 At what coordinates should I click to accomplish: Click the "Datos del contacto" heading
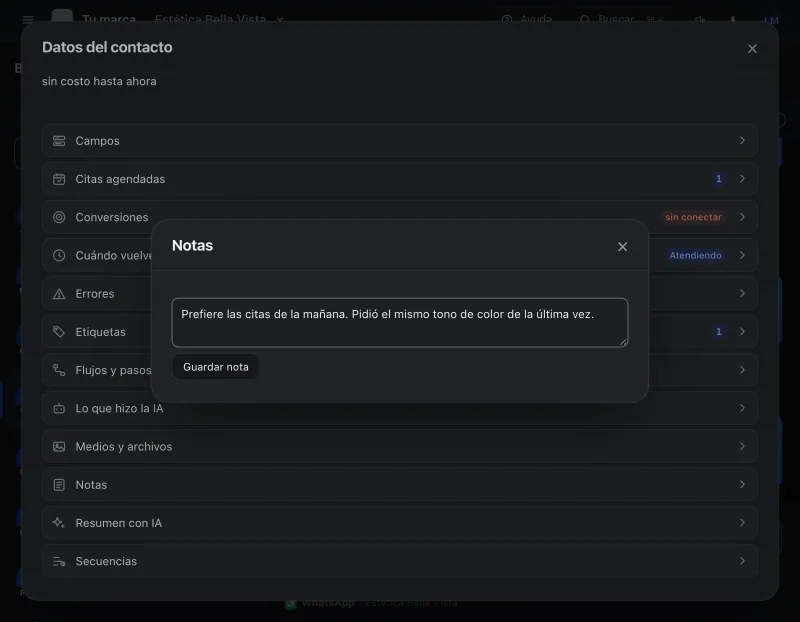click(x=107, y=47)
